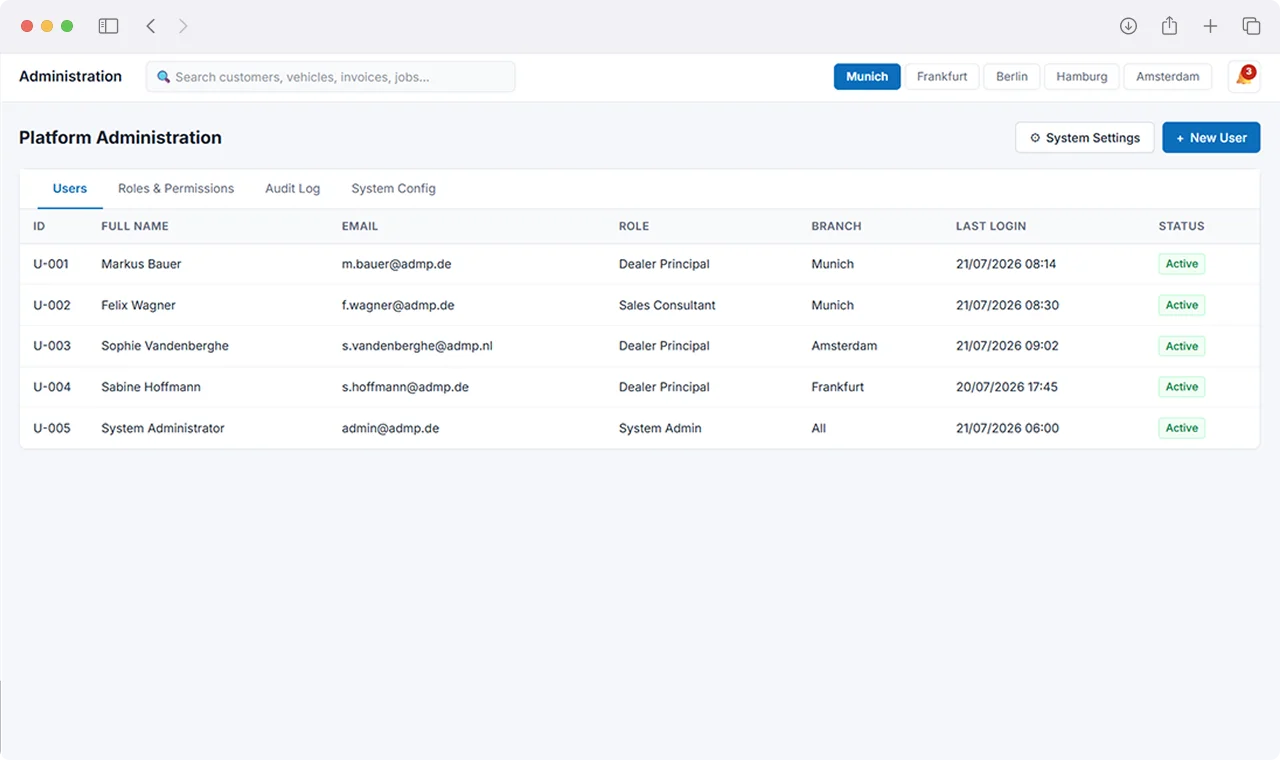The image size is (1280, 760).
Task: Open the Users tab
Action: pos(70,188)
